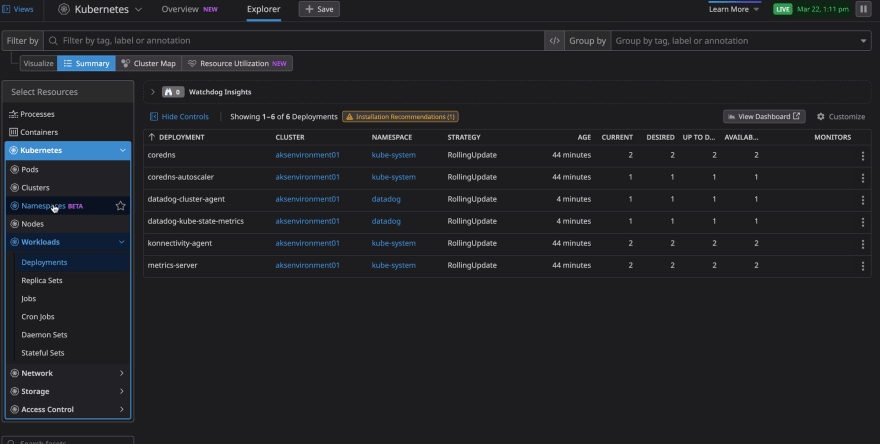Click the View Dashboard button
Screen dimensions: 880x444
point(764,117)
